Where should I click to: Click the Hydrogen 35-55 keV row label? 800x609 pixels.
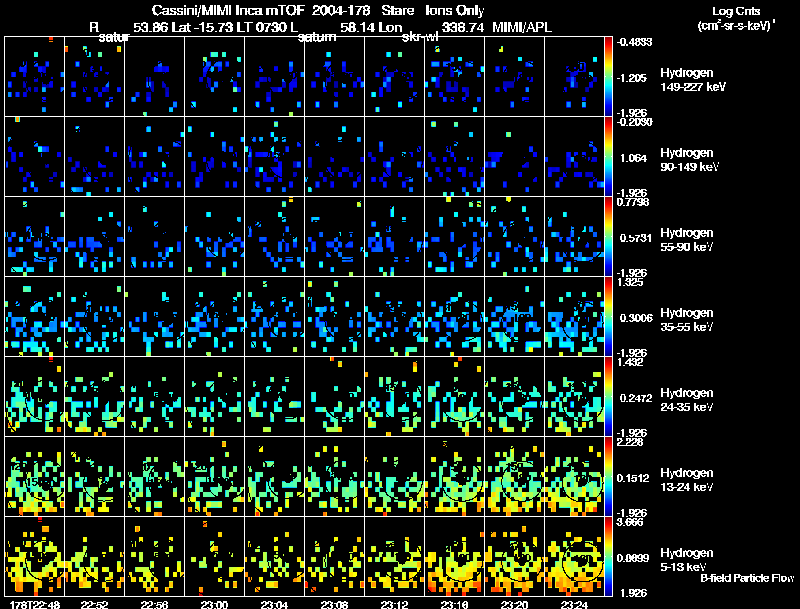(x=687, y=320)
